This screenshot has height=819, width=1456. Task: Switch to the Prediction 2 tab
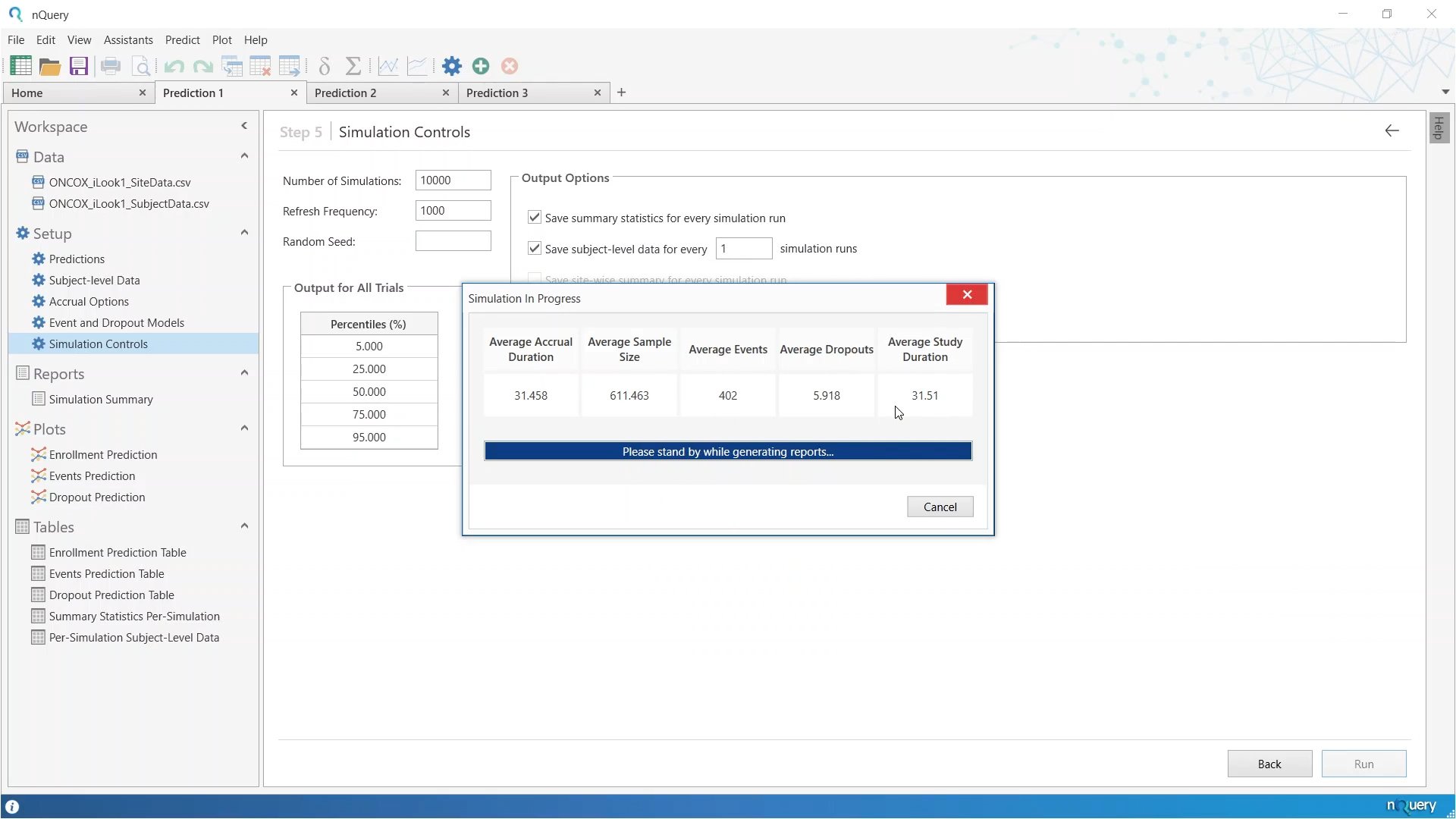(345, 93)
